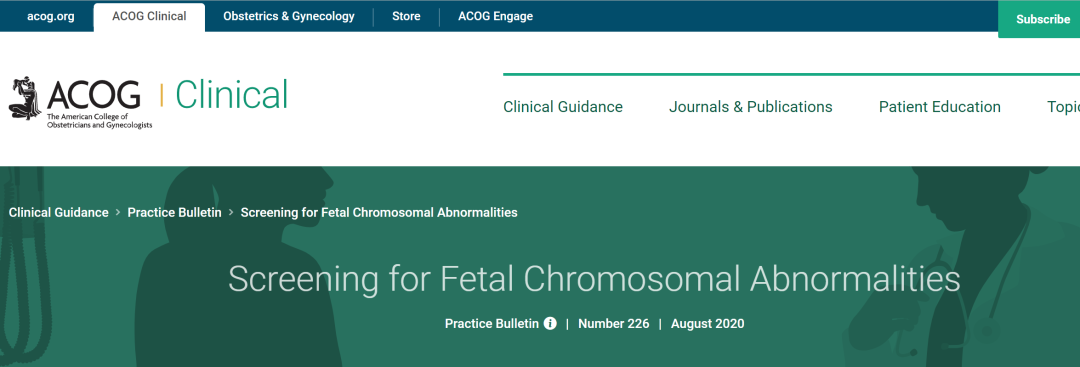1080x367 pixels.
Task: Click the ACOG wordmark text in logo
Action: pyautogui.click(x=94, y=95)
